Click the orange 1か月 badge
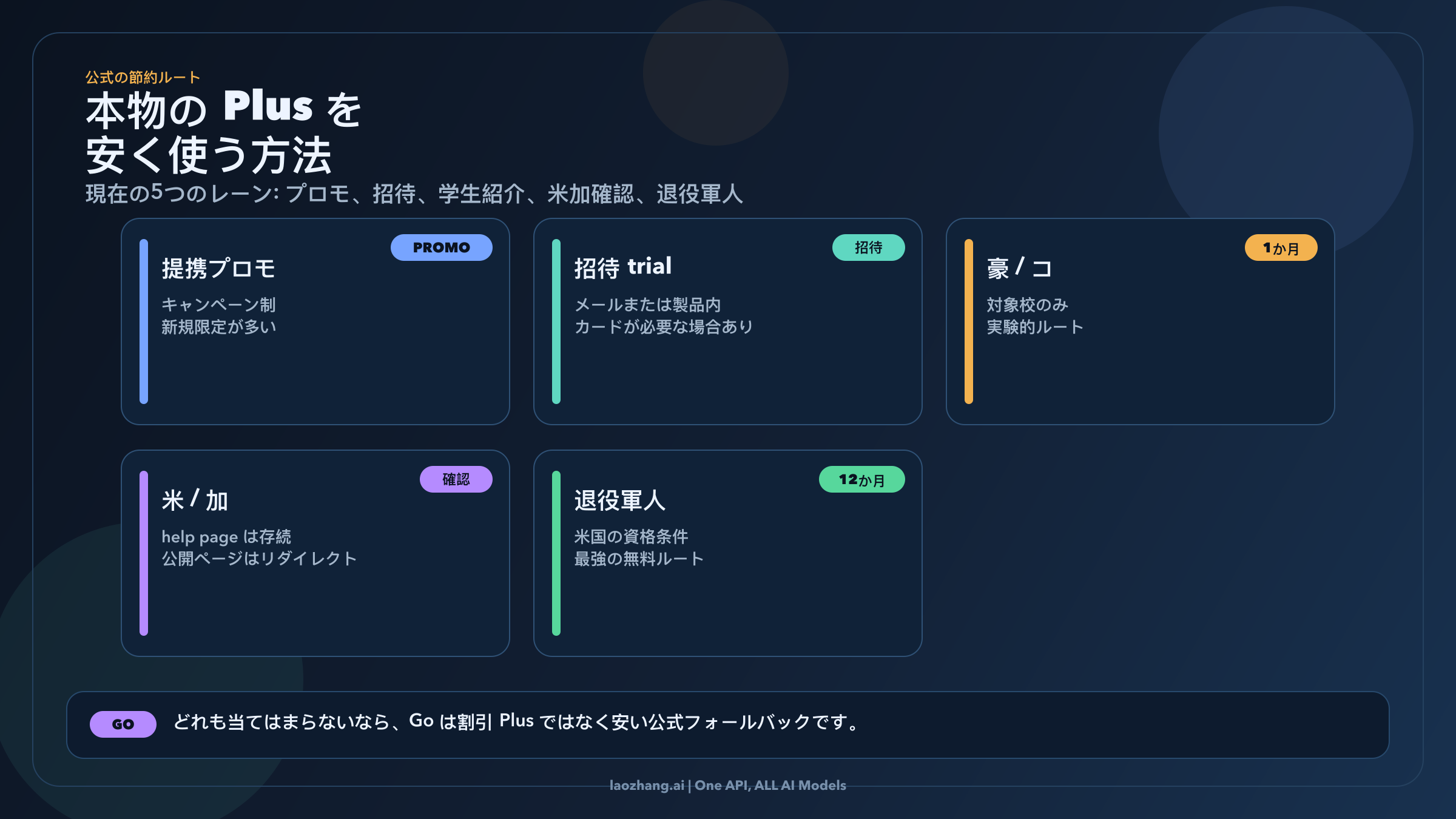The width and height of the screenshot is (1456, 819). 1280,247
